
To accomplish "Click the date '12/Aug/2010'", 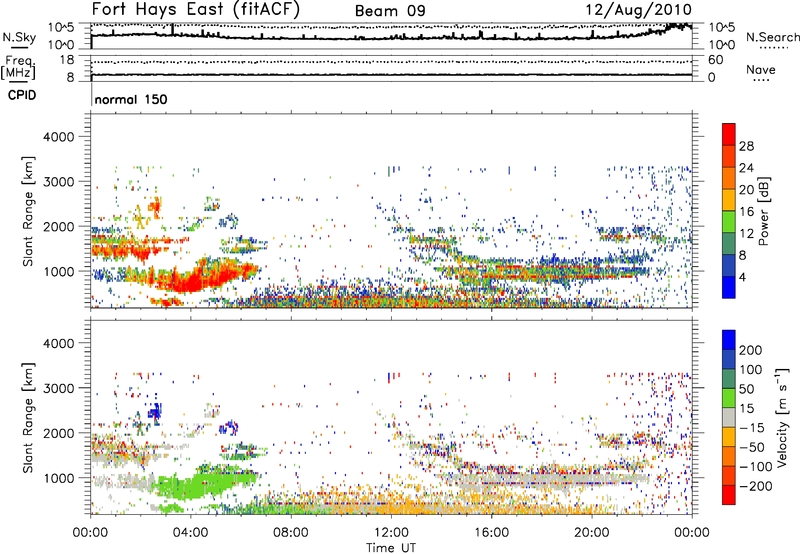I will point(638,10).
